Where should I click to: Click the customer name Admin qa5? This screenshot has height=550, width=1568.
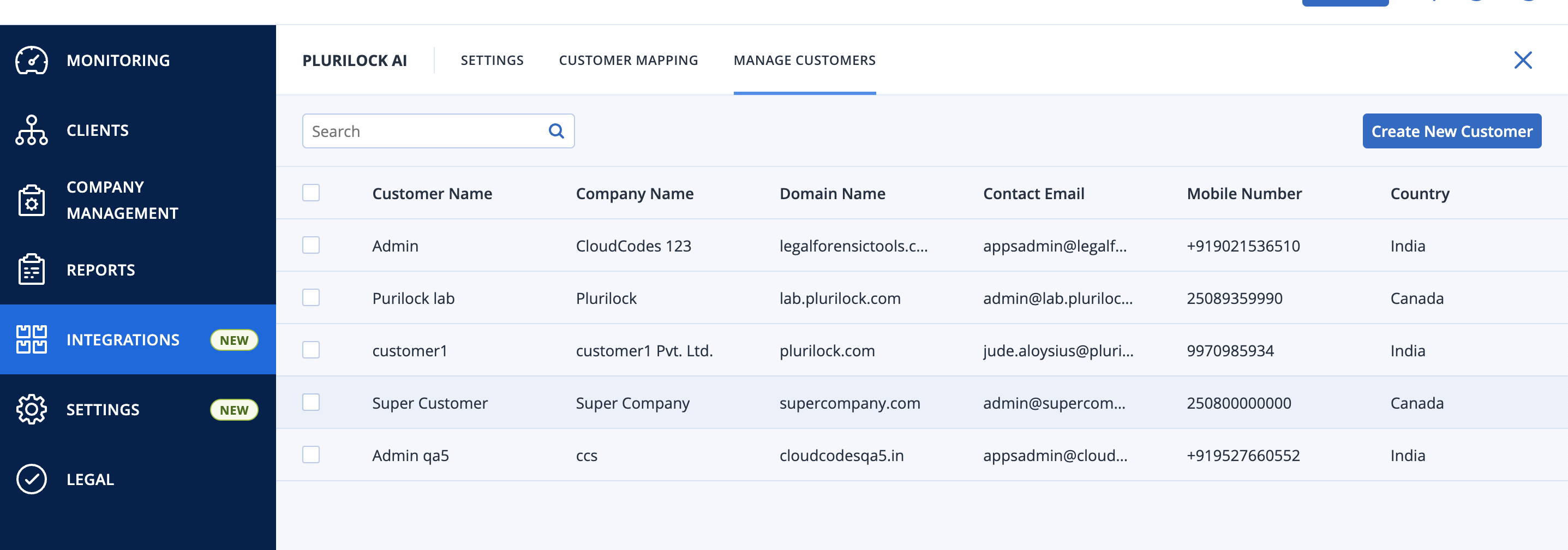tap(410, 456)
